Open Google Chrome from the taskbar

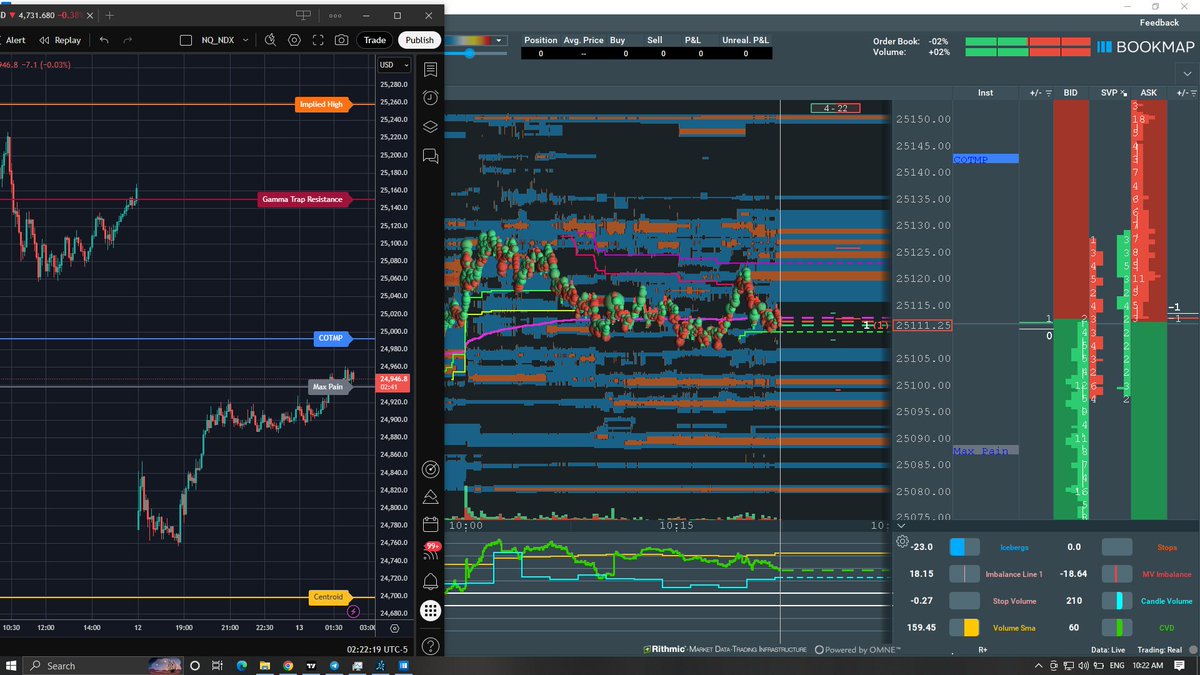288,665
